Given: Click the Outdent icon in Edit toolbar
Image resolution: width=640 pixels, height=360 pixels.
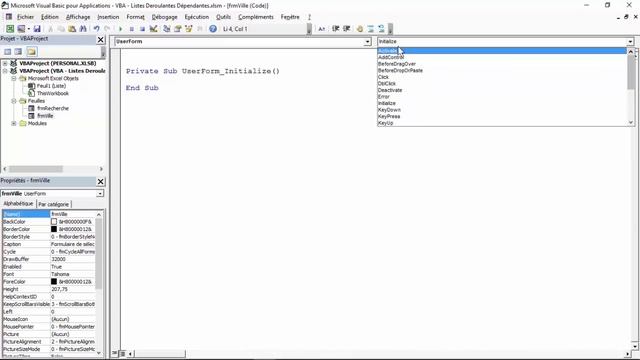Looking at the screenshot, I should [347, 29].
